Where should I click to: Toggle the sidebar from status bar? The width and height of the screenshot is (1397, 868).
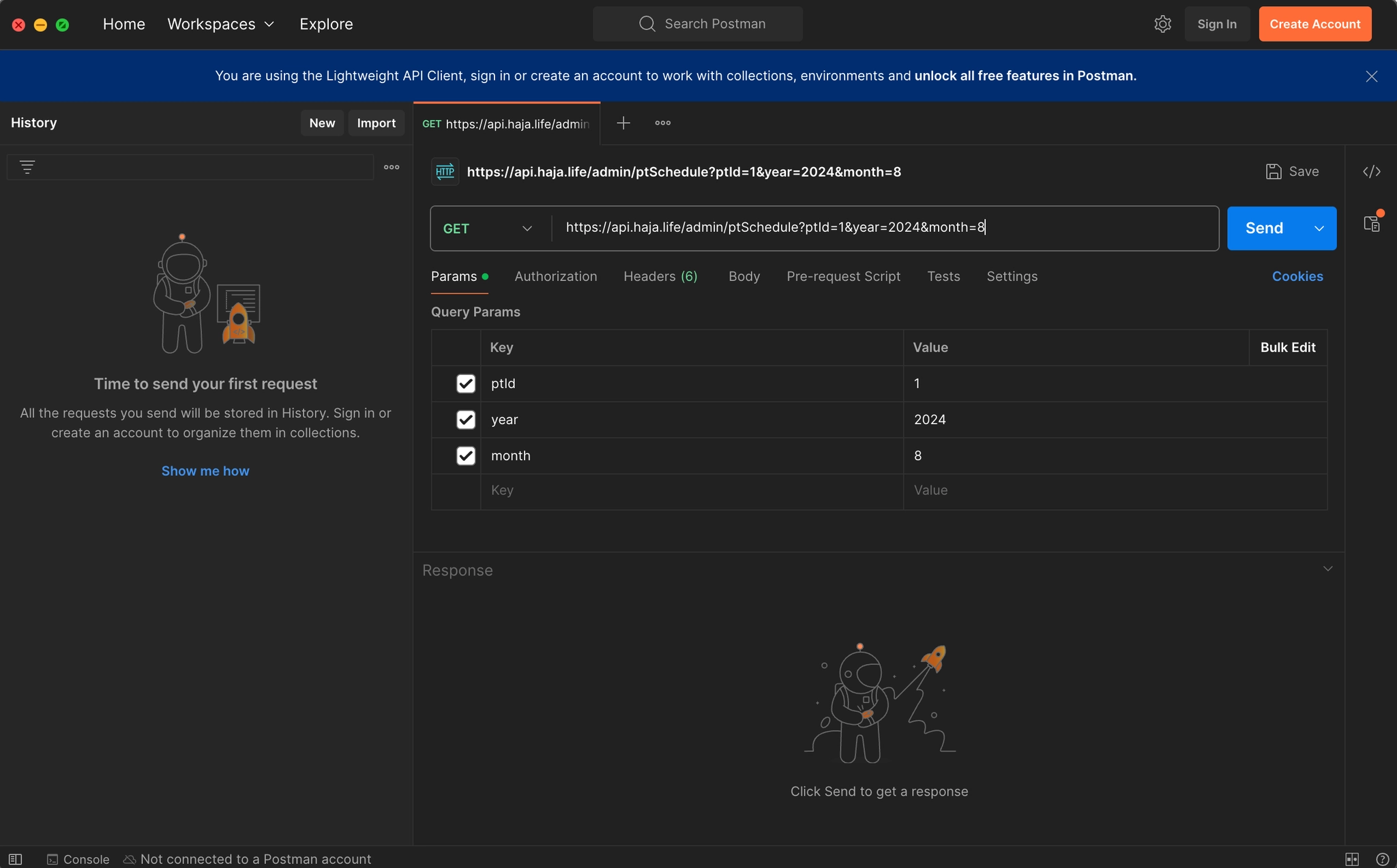16,859
